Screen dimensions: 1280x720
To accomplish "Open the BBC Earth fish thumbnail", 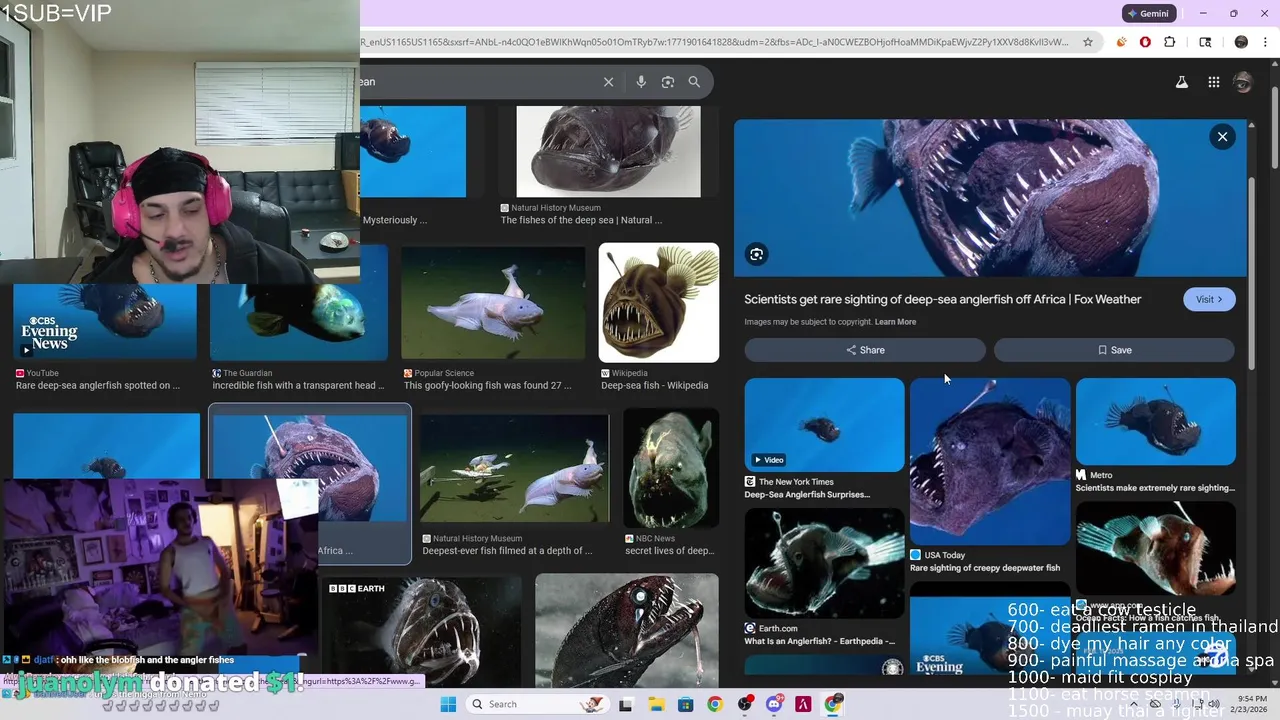I will click(x=420, y=630).
